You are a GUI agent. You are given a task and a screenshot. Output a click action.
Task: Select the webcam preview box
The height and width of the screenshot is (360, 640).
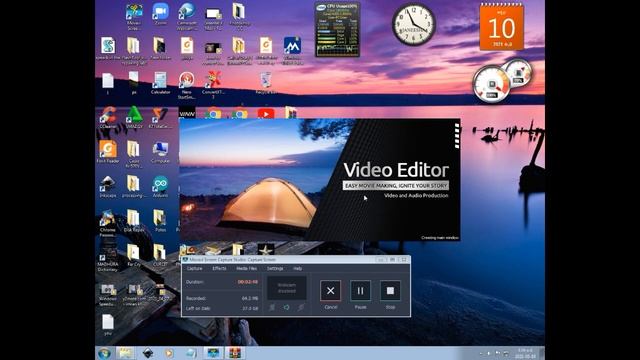pos(287,288)
